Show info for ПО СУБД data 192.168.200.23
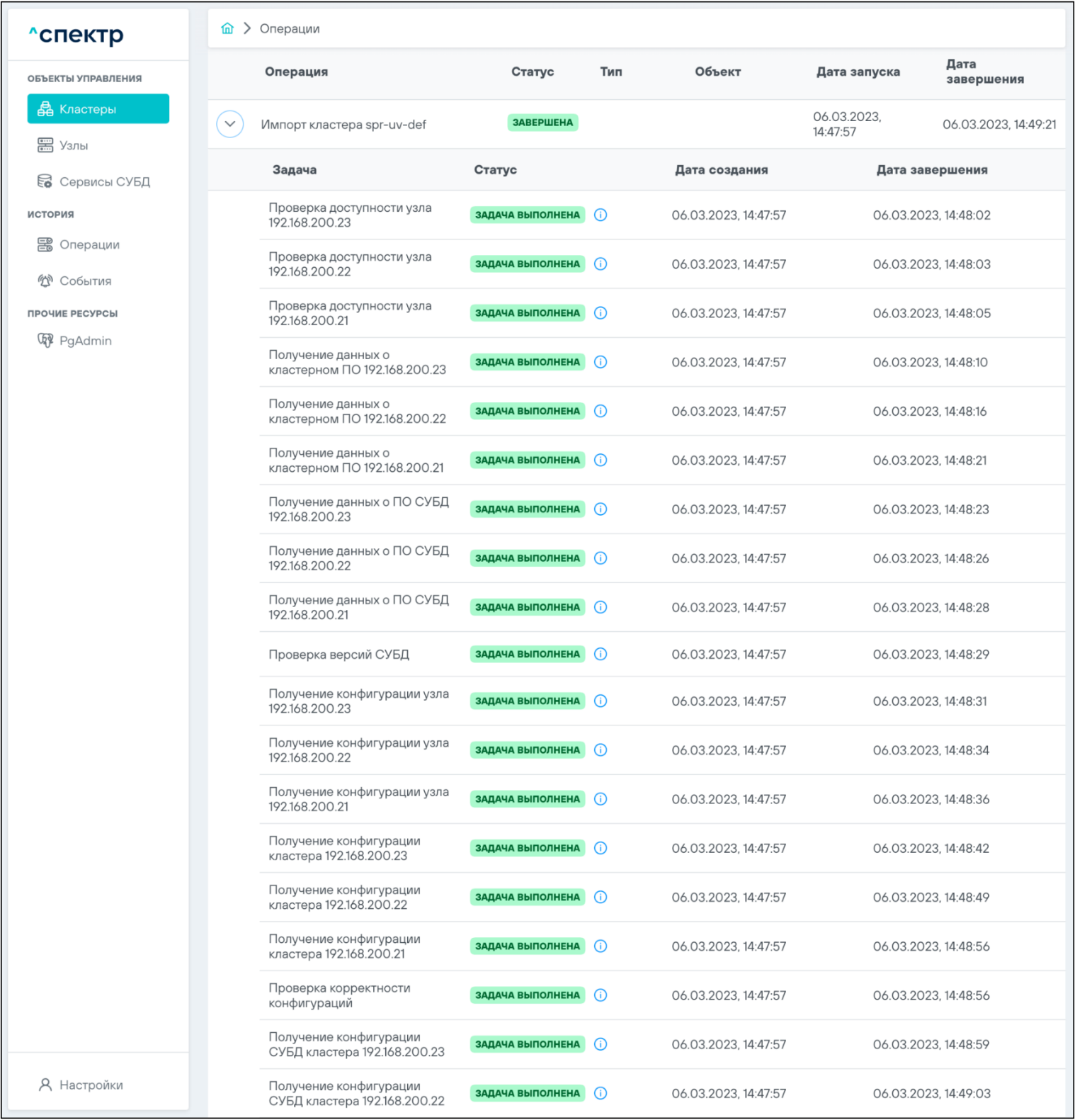Viewport: 1075px width, 1120px height. [601, 509]
